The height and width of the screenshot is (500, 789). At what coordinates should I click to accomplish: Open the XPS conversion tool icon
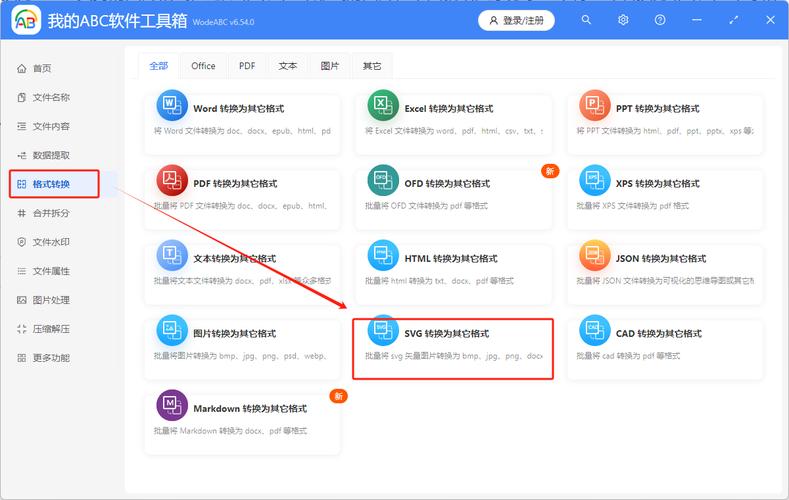[594, 180]
